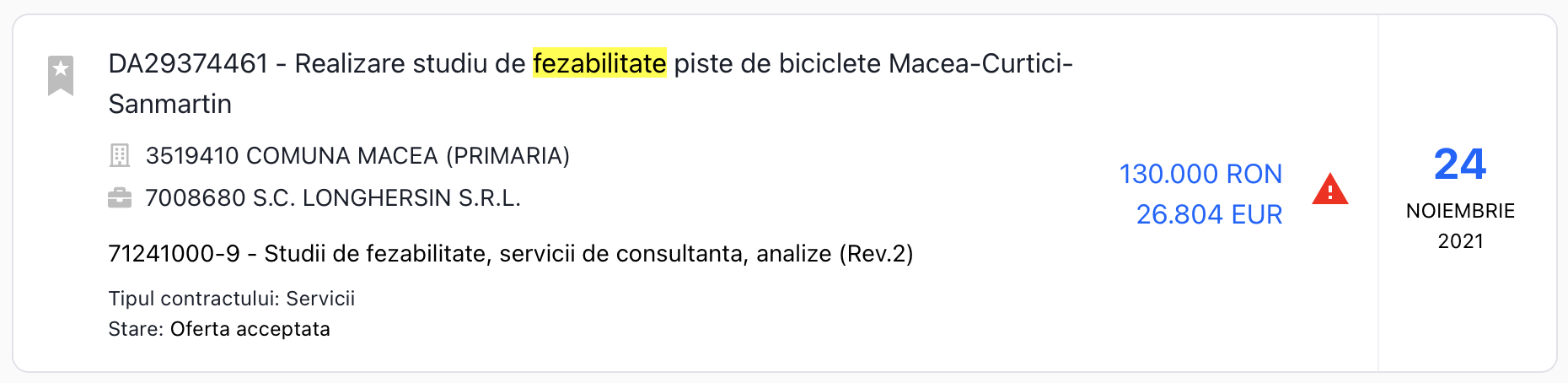Click the briefcase icon beside LONGHERSIN
This screenshot has width=1568, height=383.
coord(120,198)
